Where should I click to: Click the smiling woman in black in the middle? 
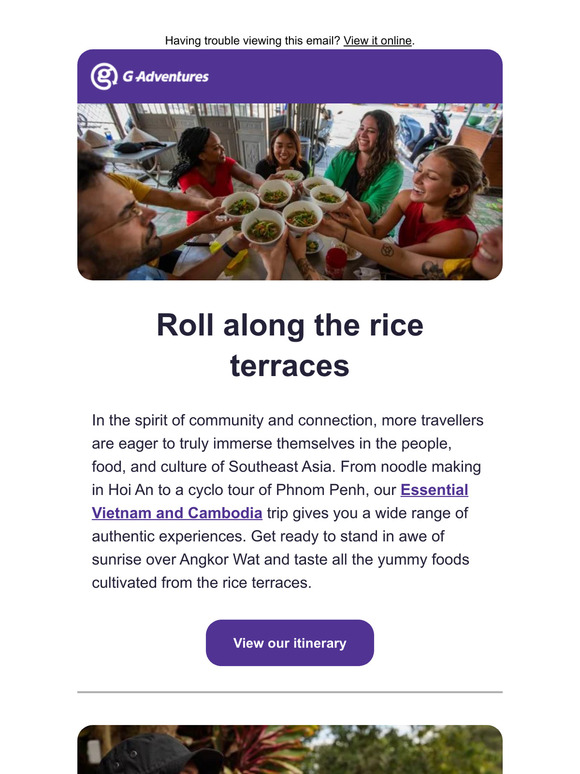point(283,152)
